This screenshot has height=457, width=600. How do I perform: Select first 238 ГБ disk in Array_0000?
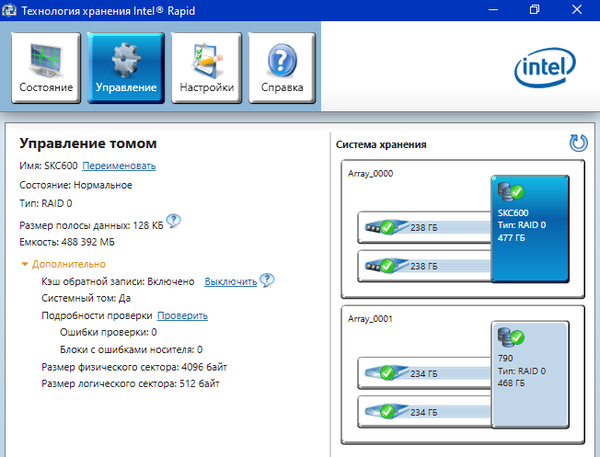tap(425, 228)
